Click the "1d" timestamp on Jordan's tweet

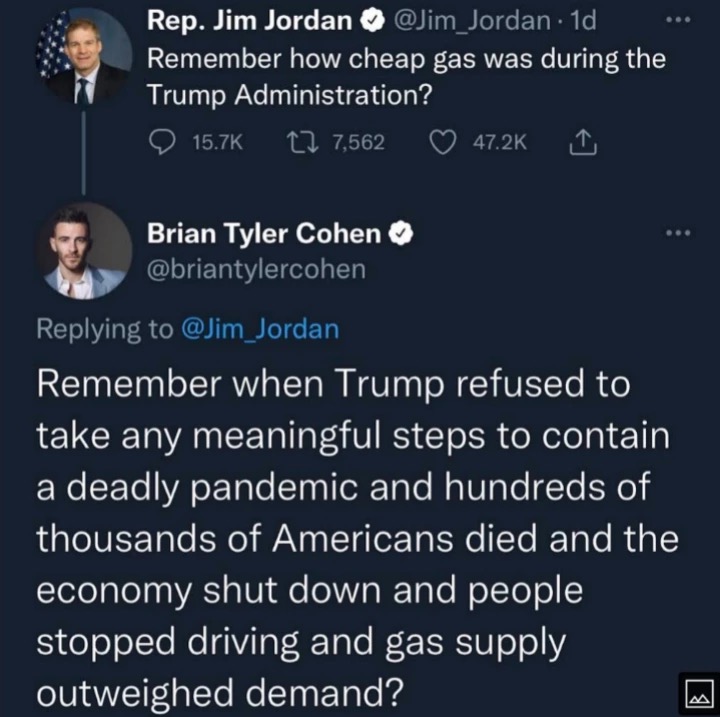point(582,20)
